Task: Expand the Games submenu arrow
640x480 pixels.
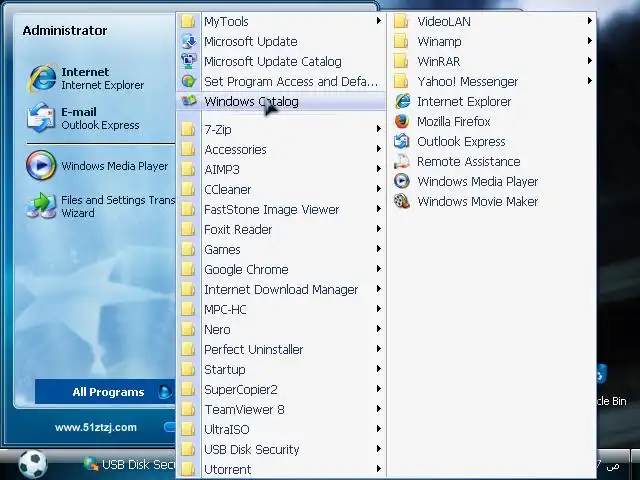Action: pyautogui.click(x=379, y=249)
